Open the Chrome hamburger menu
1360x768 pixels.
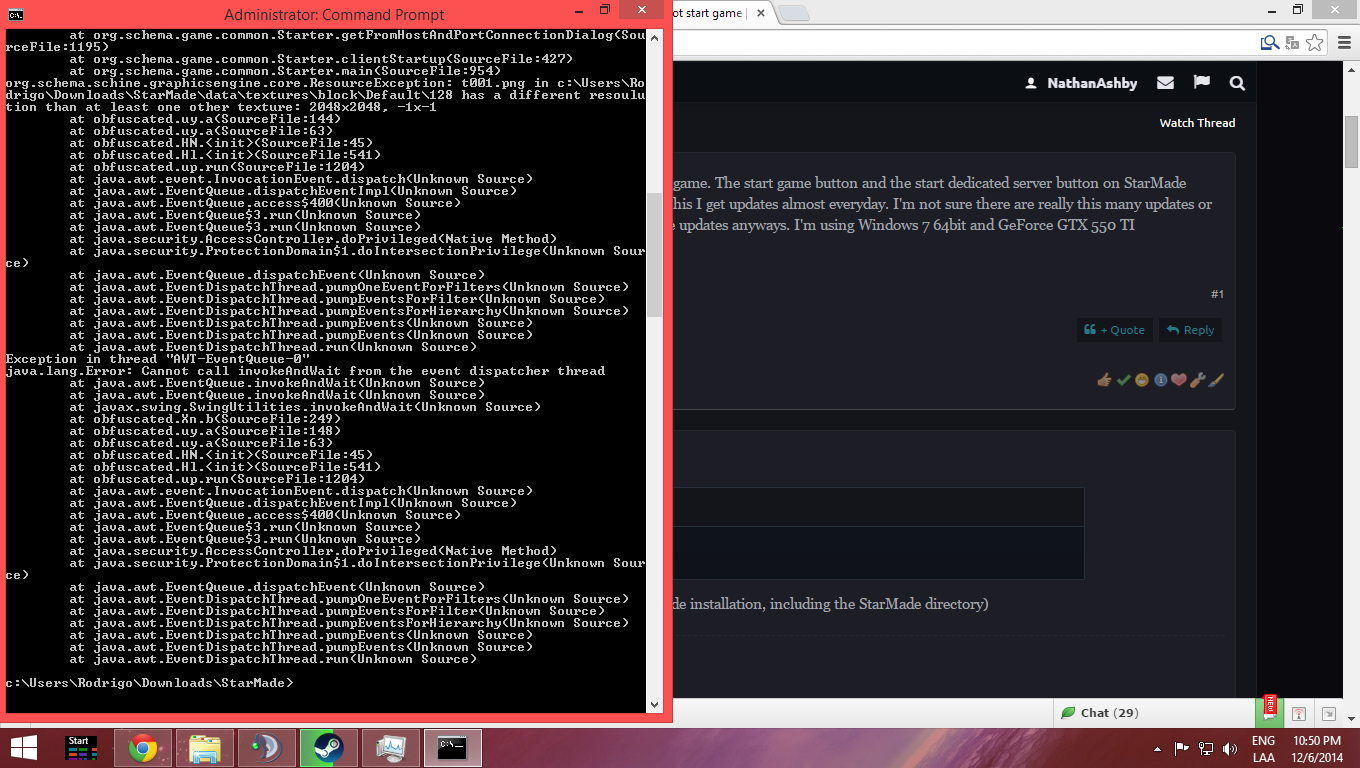click(x=1342, y=42)
